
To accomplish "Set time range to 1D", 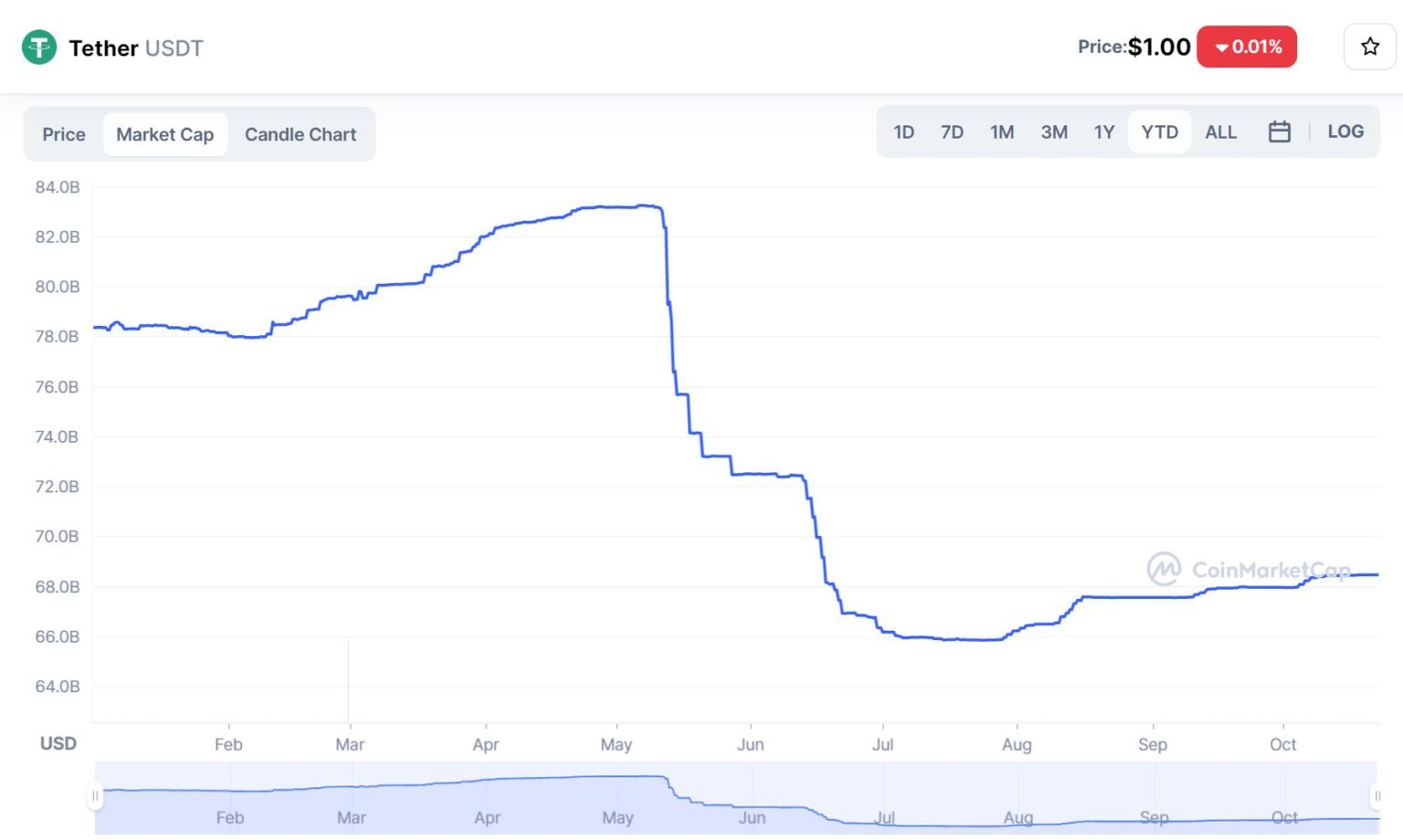I will coord(903,132).
